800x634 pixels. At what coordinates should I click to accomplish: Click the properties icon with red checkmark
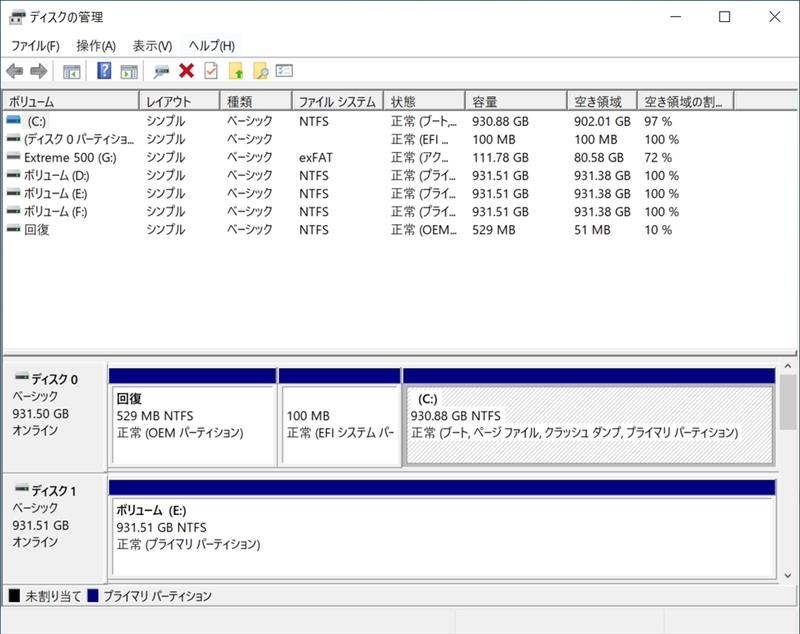(211, 71)
